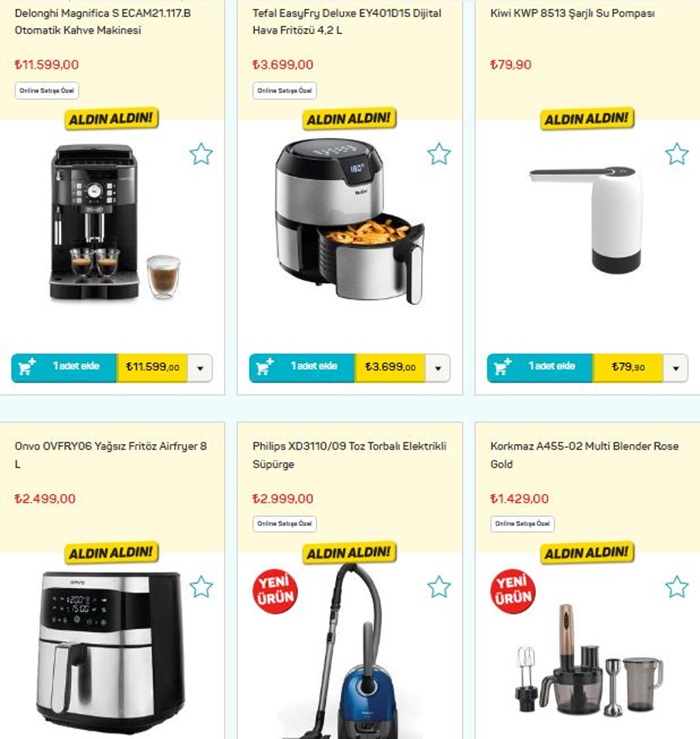Click cart icon for Delonghi coffee machine
700x739 pixels.
click(x=27, y=367)
